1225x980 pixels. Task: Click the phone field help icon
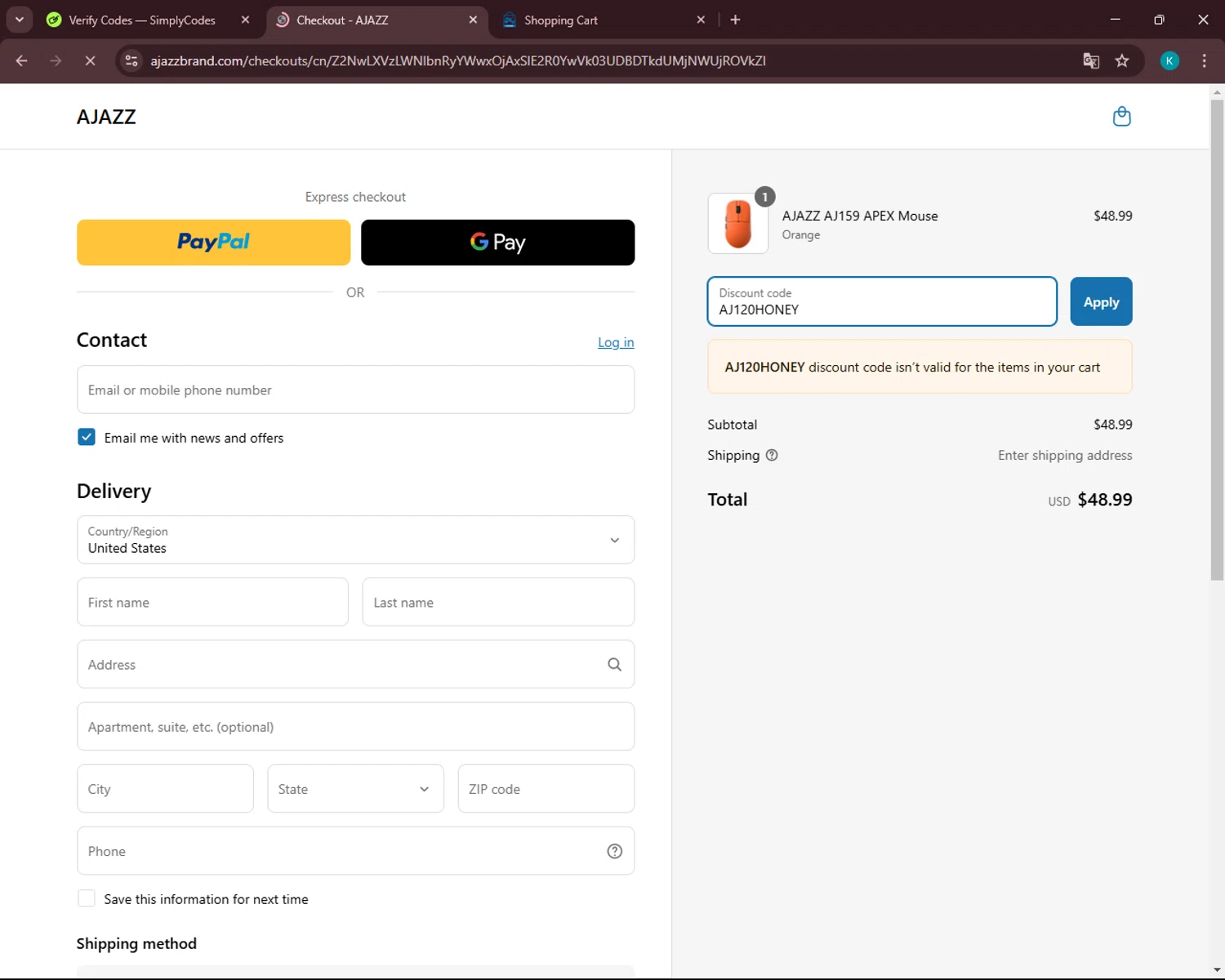point(614,851)
